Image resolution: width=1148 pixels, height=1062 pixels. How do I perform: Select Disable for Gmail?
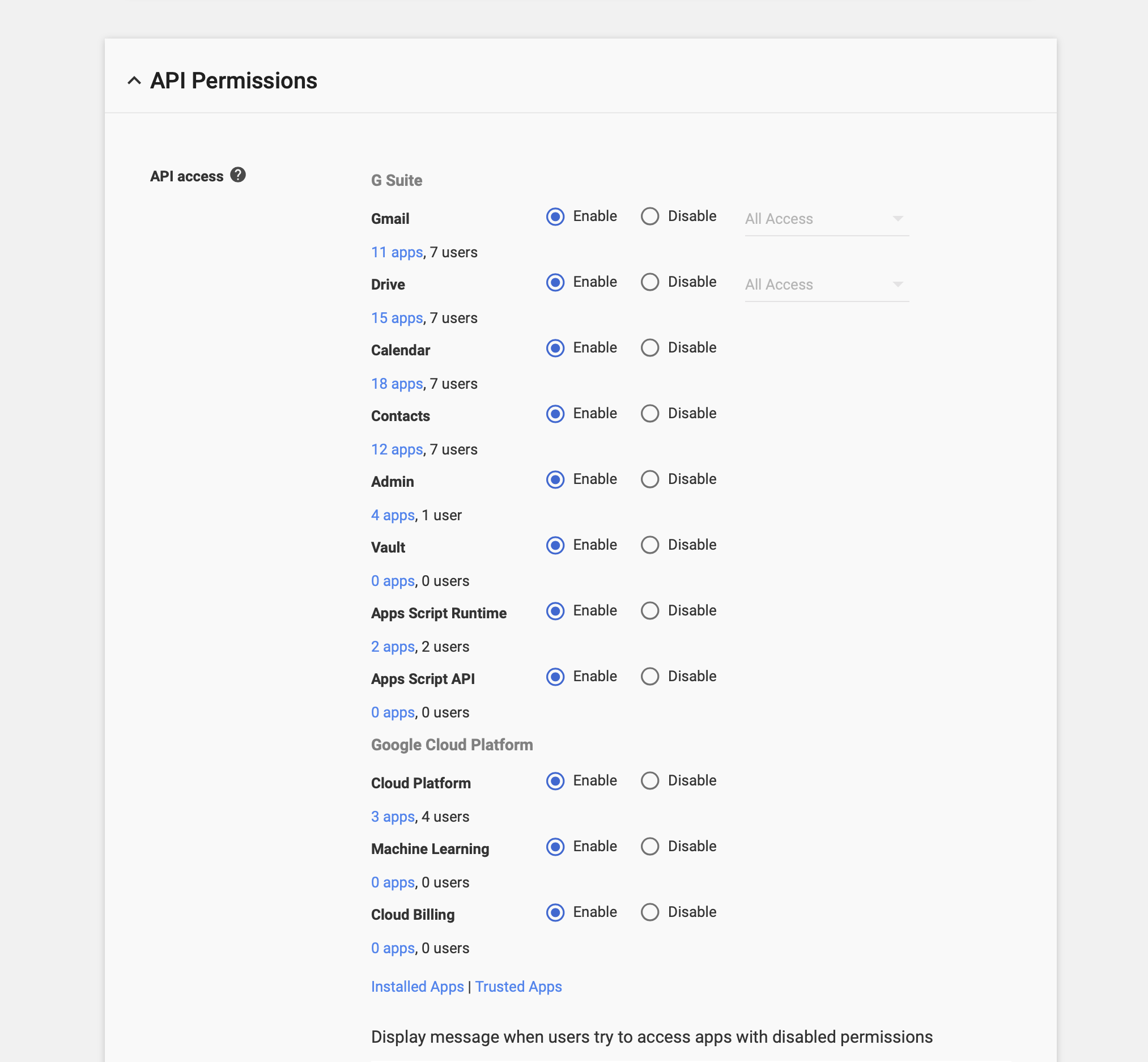(650, 216)
